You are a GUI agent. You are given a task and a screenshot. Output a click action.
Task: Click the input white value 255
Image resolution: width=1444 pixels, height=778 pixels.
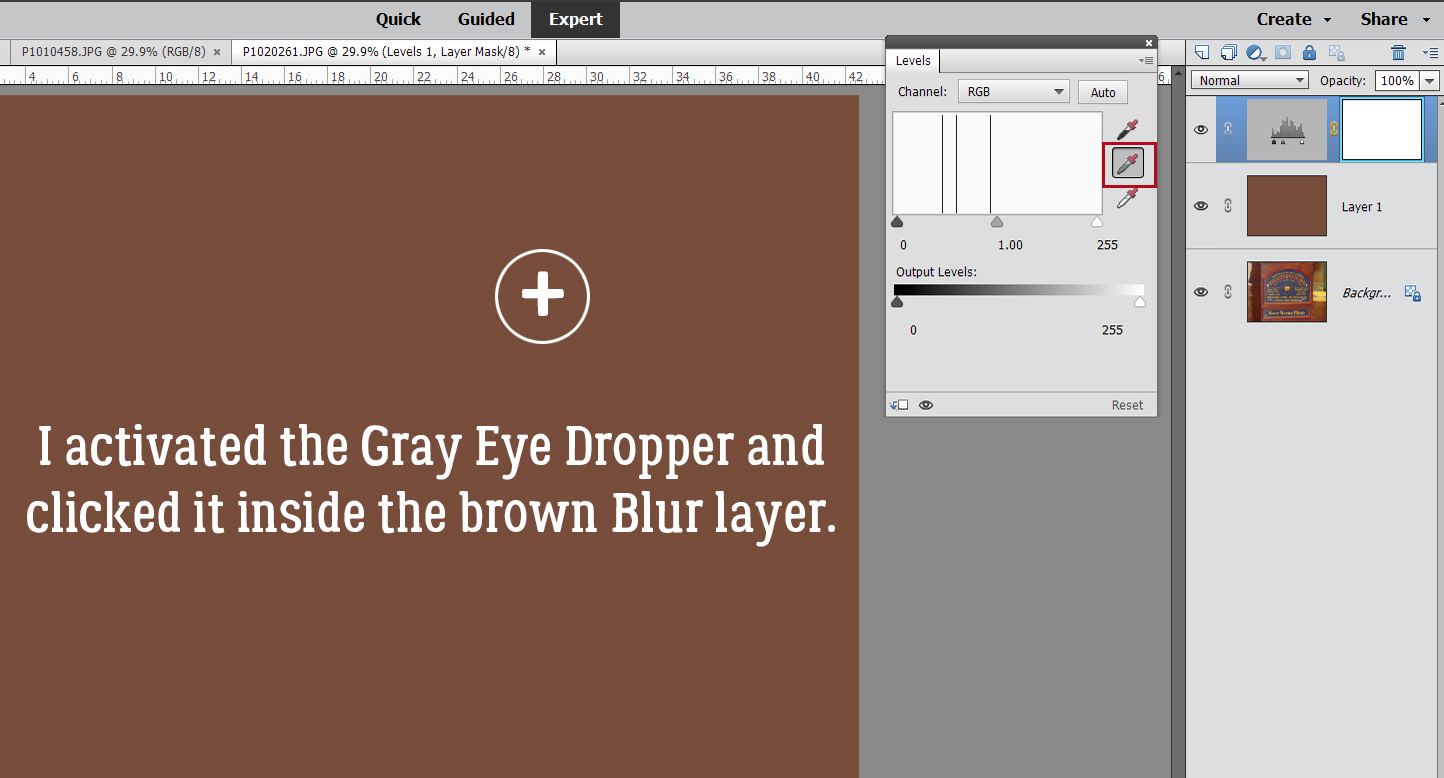[1107, 245]
